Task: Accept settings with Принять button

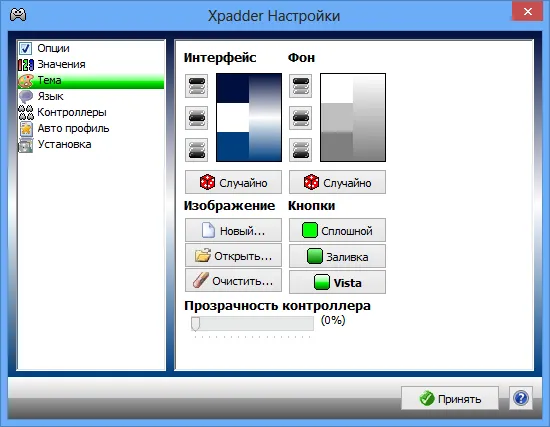Action: (x=450, y=398)
